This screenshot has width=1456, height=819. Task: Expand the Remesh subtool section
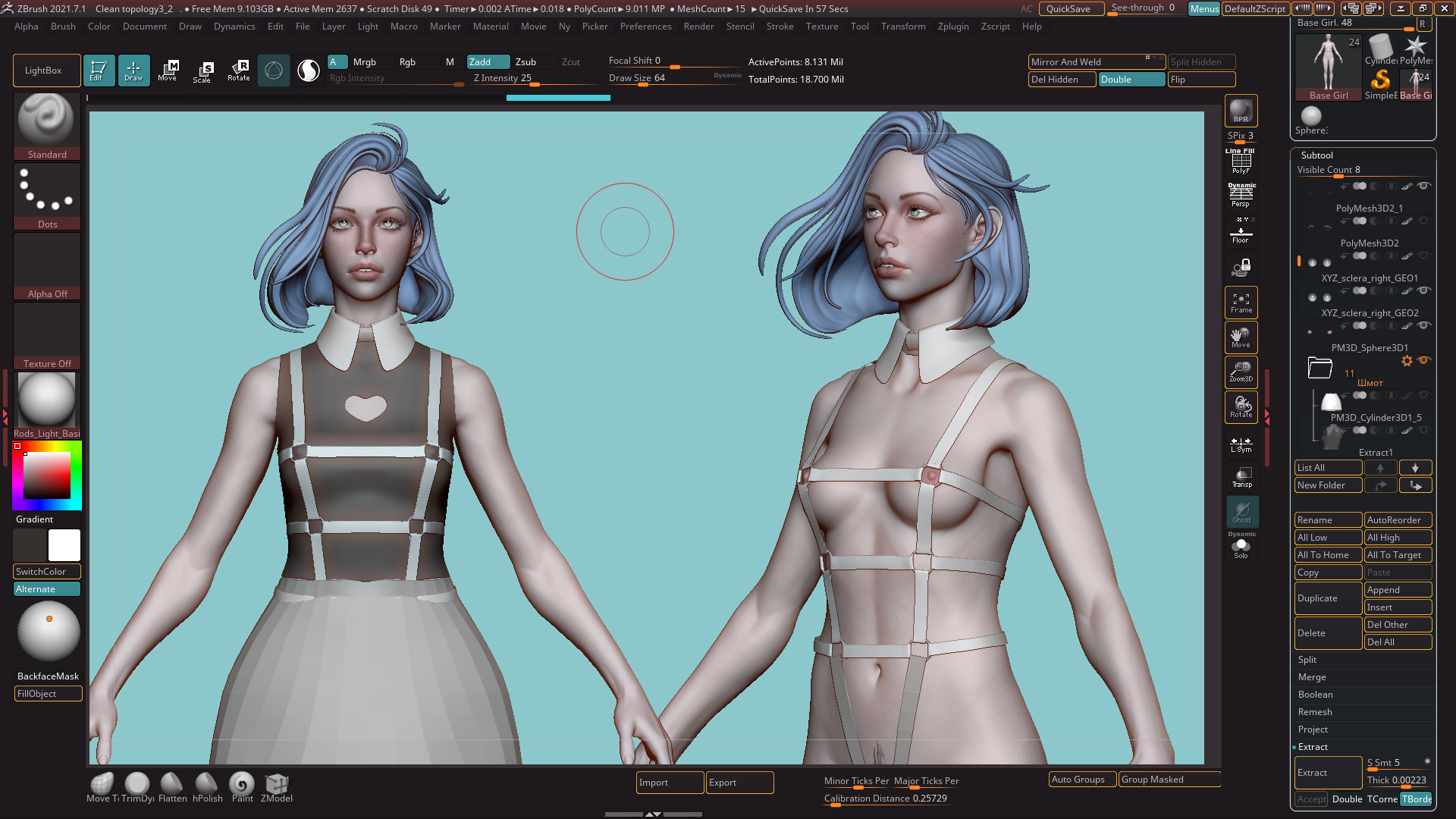(1315, 712)
